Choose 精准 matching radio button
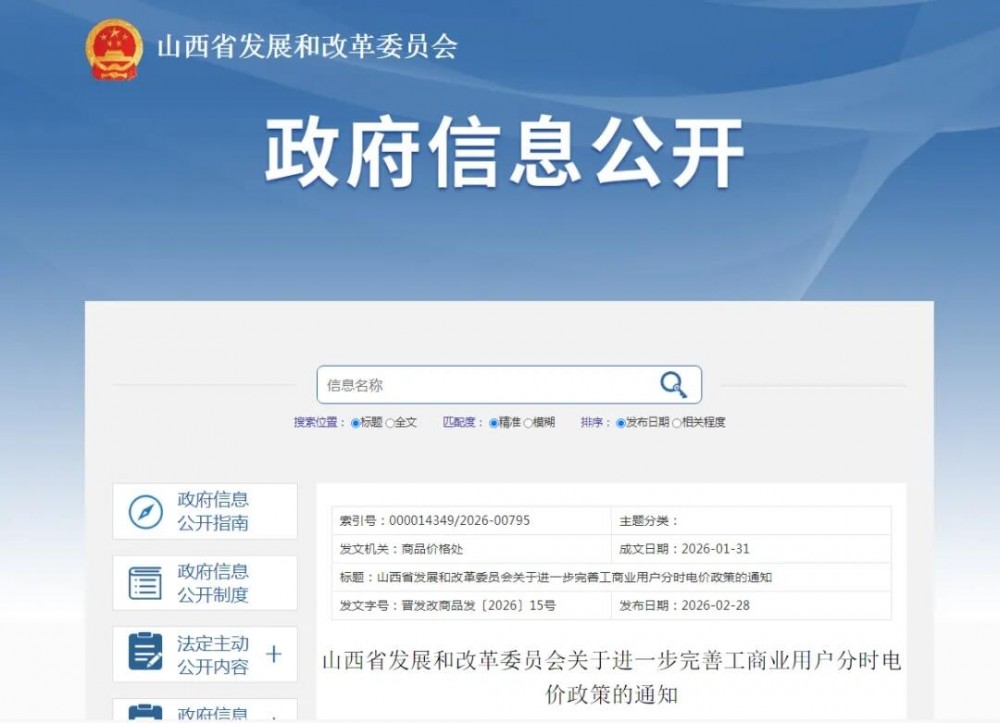The image size is (1000, 723). point(494,423)
